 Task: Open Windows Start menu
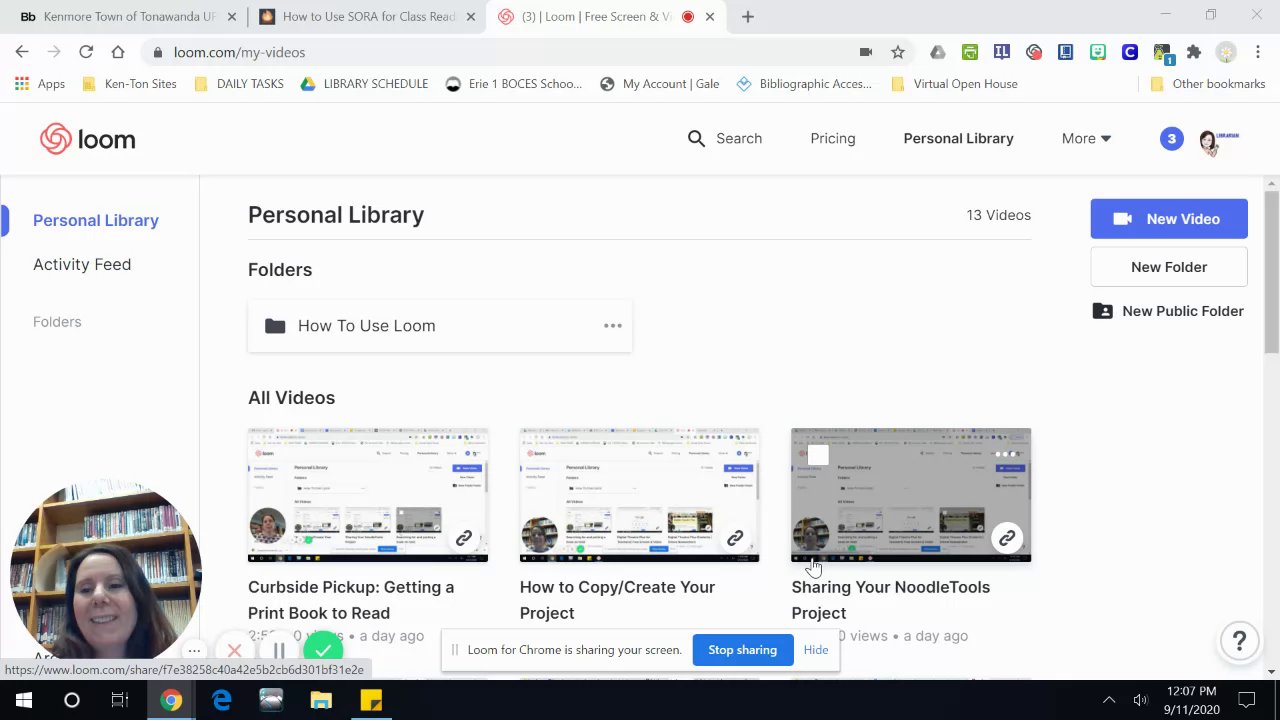(x=24, y=700)
